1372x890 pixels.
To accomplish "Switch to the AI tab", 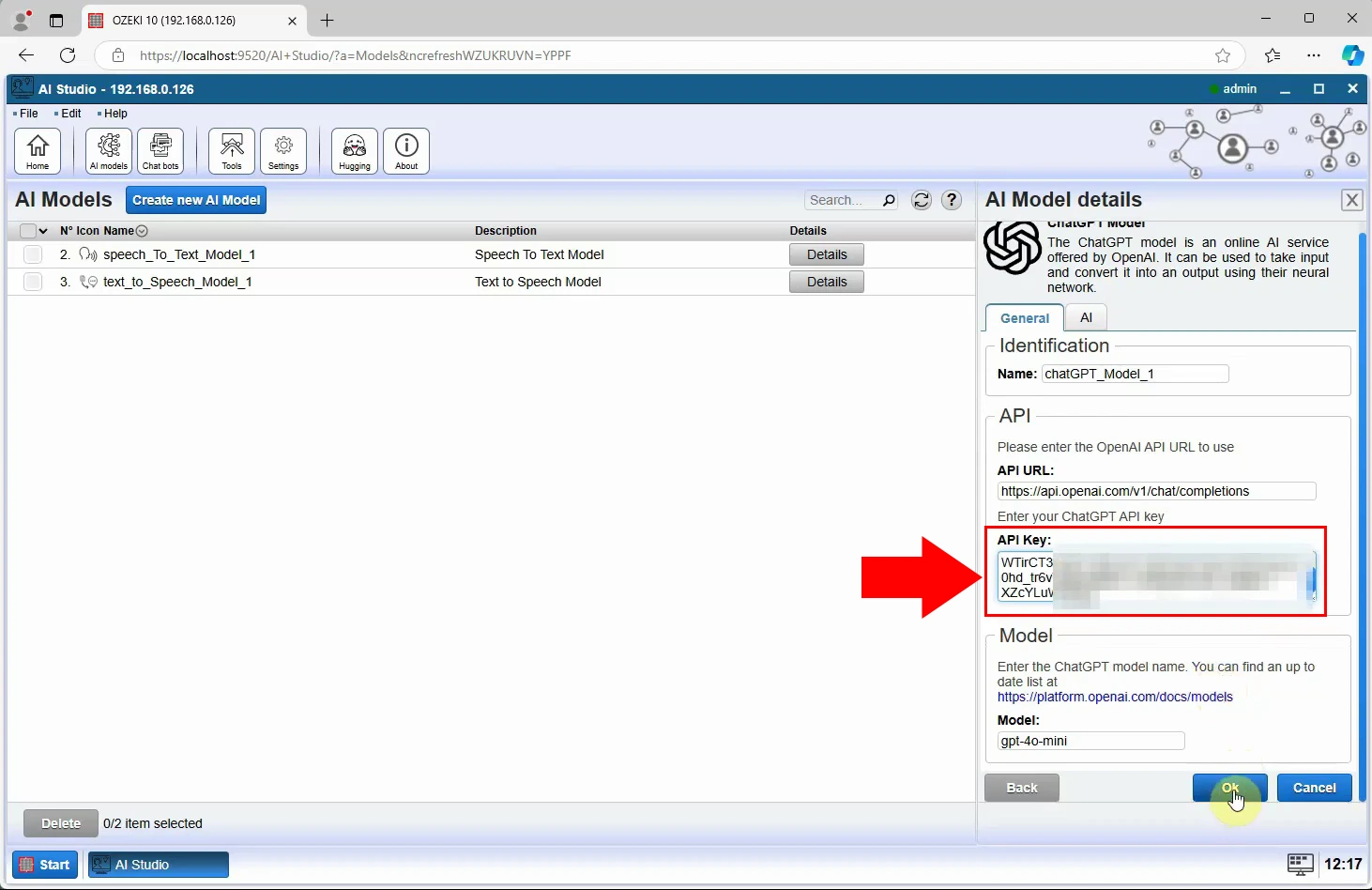I will [x=1086, y=317].
